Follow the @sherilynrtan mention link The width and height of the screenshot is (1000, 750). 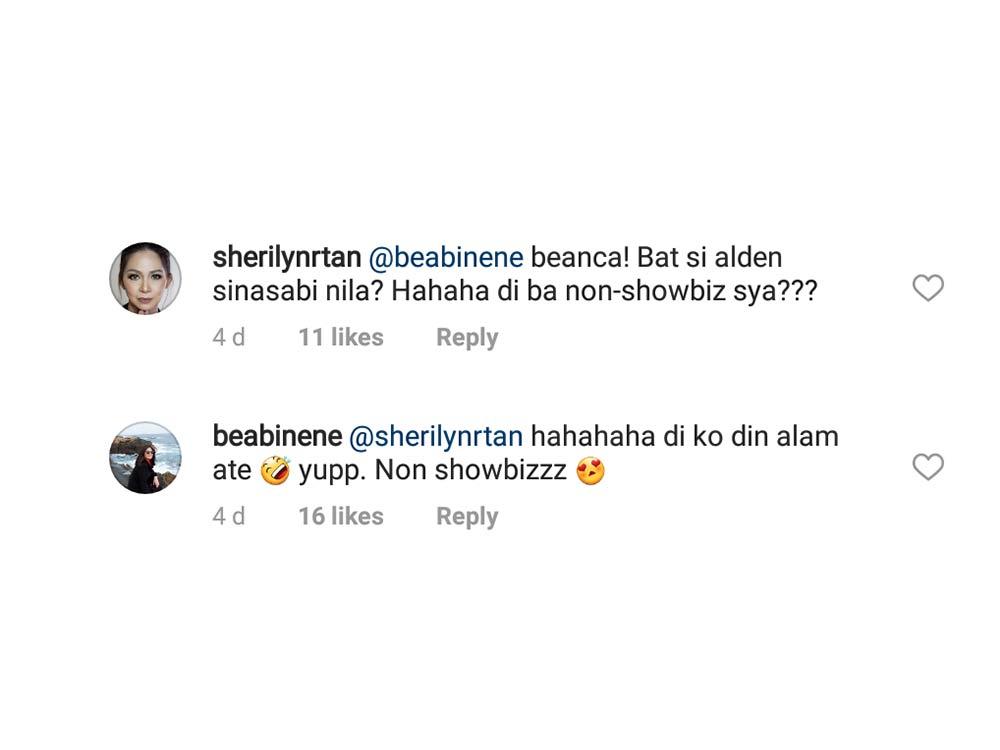point(436,437)
